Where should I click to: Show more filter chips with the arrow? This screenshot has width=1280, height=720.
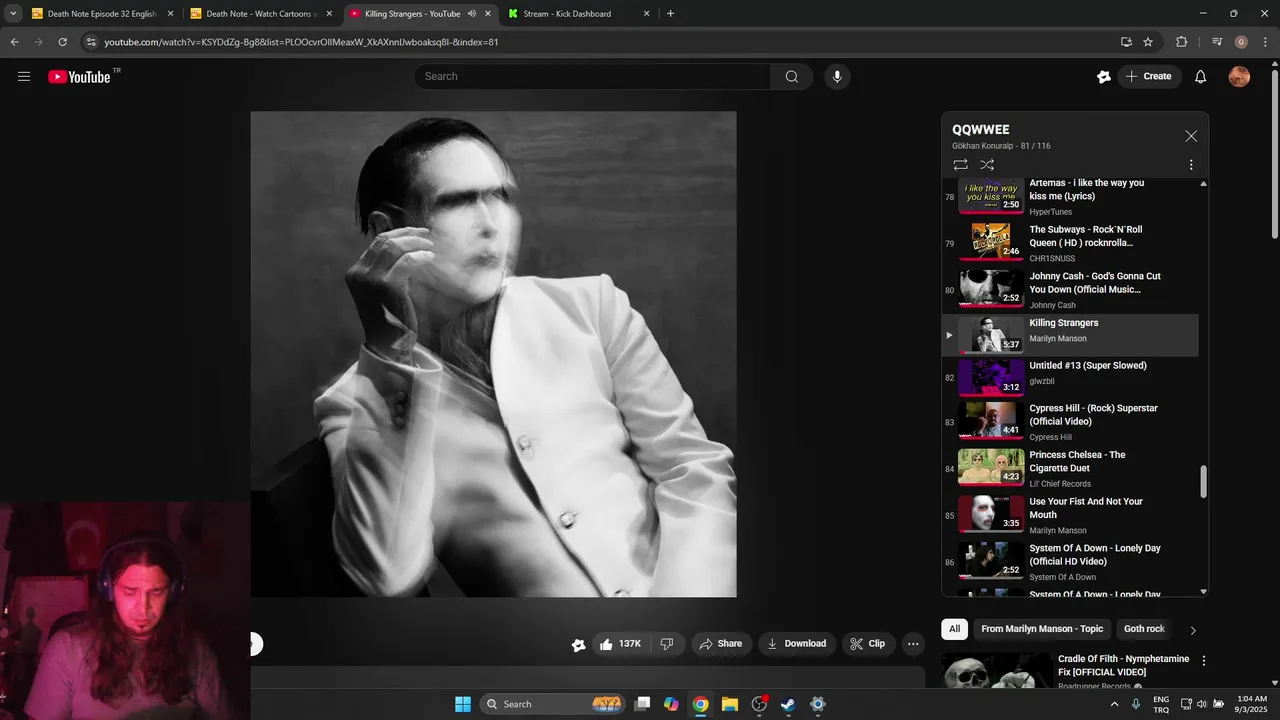[1192, 630]
